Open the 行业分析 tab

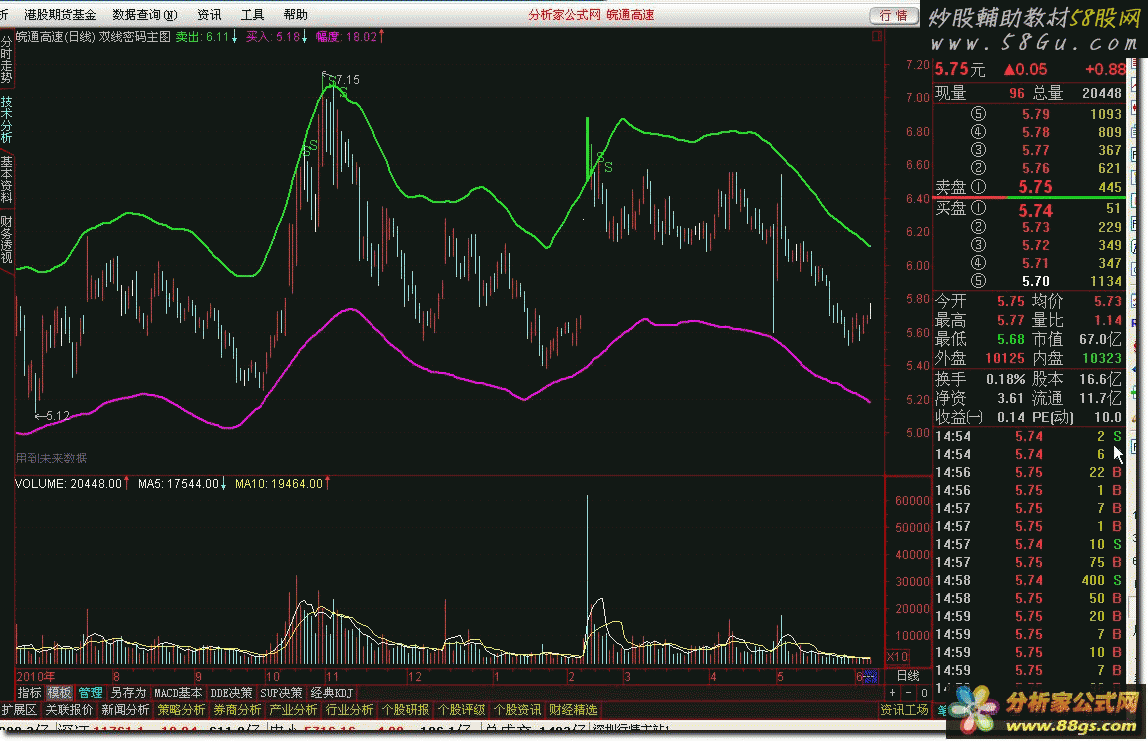click(x=349, y=710)
